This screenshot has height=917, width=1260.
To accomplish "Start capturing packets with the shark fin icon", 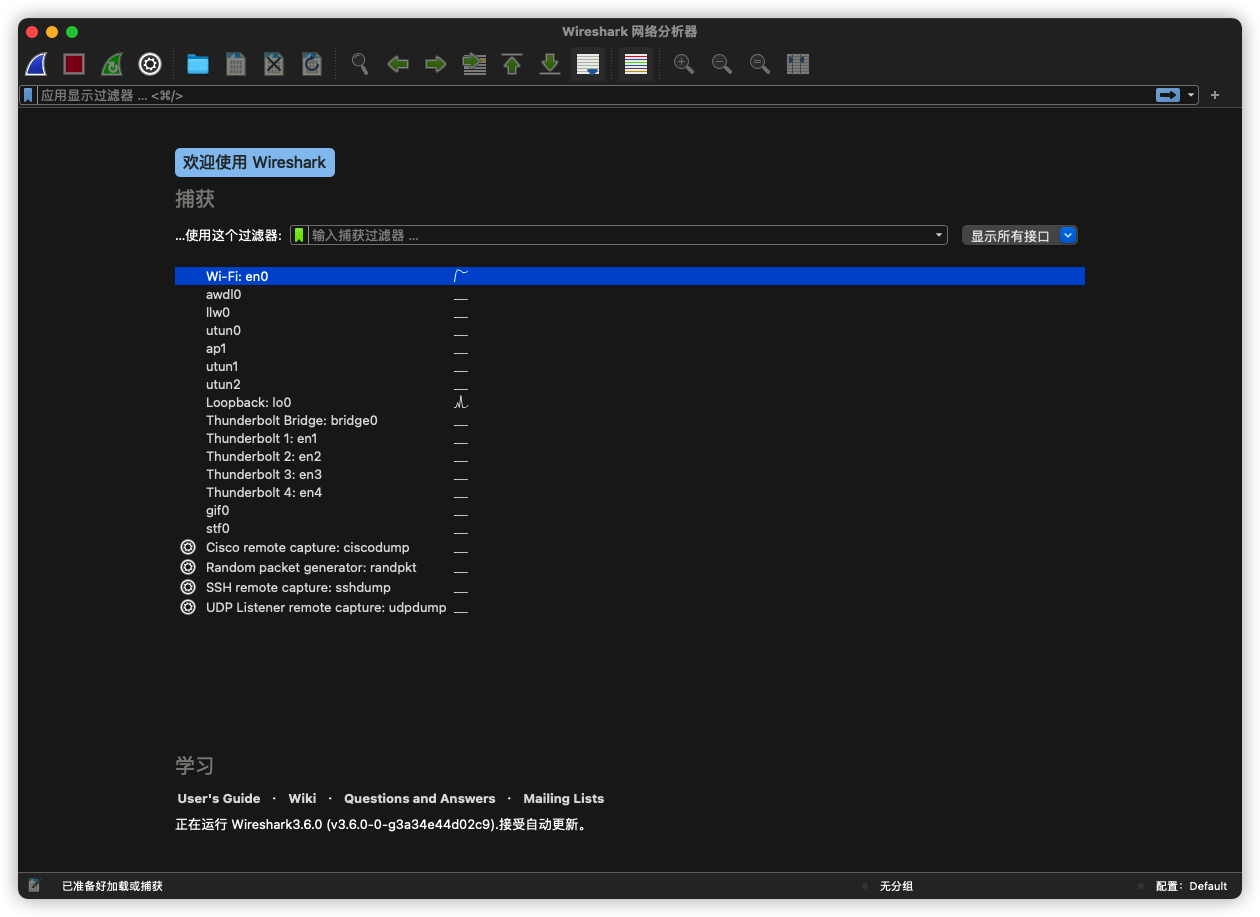I will click(37, 65).
